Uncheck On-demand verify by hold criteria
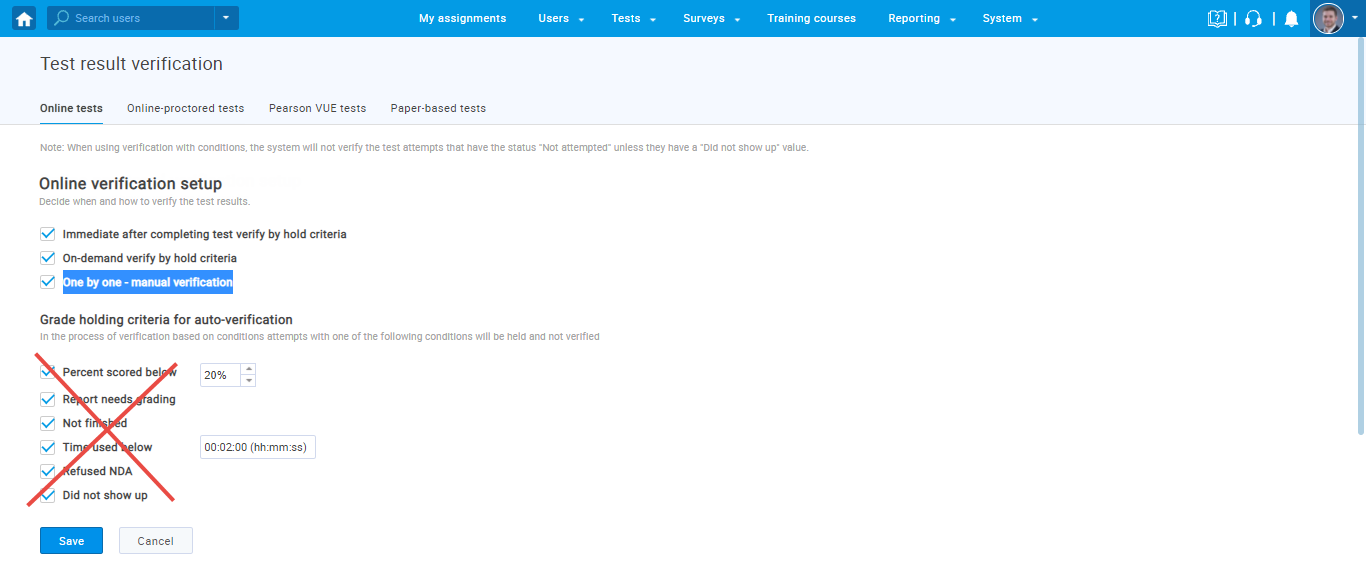Screen dimensions: 1366x573 (47, 258)
